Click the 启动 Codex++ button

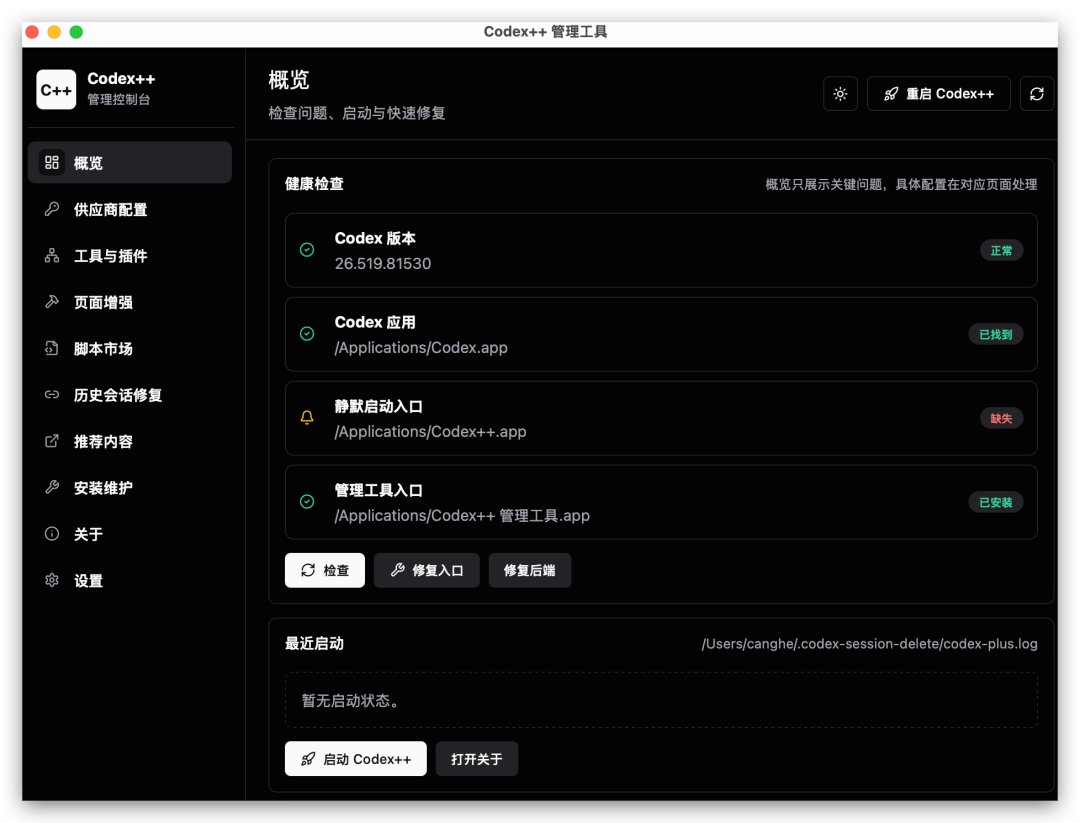point(355,759)
